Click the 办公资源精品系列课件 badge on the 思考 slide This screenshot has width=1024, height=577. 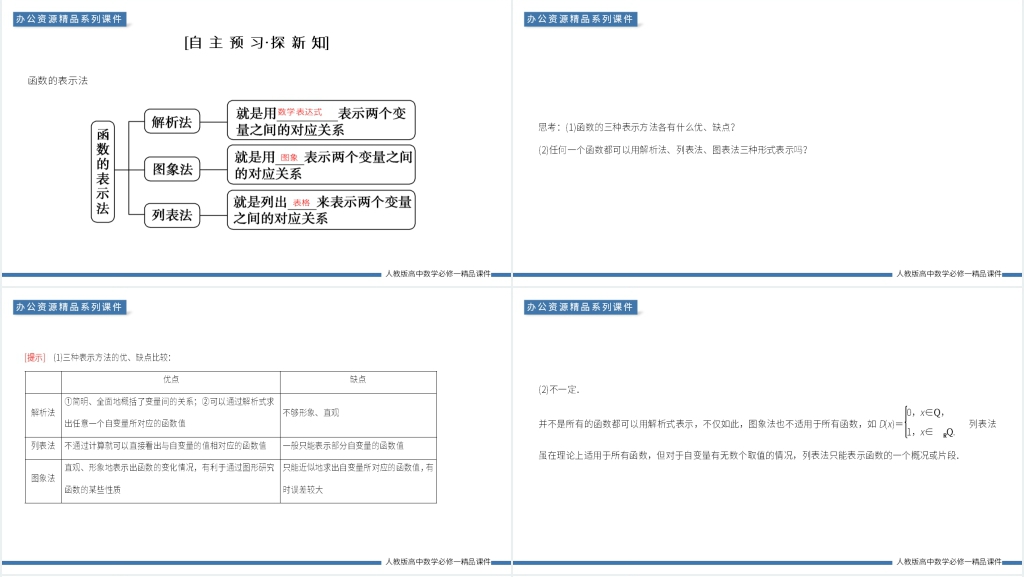(581, 19)
